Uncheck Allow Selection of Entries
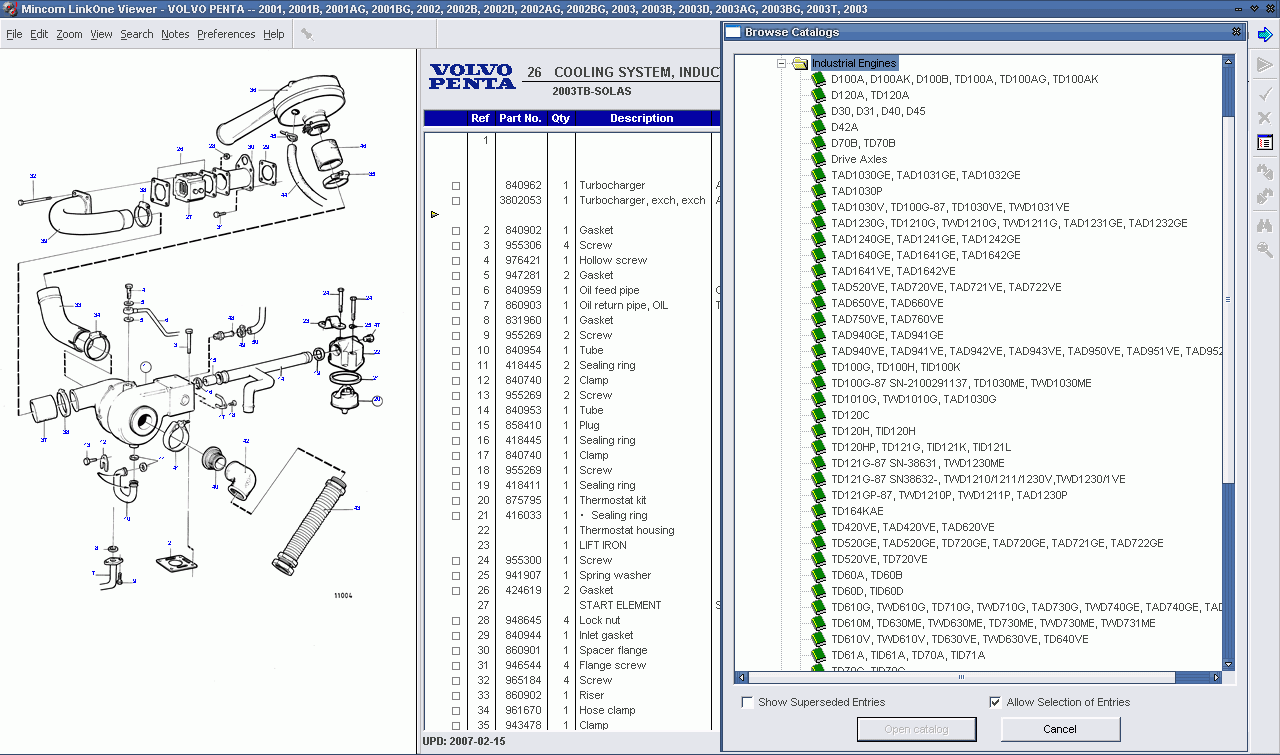Screen dimensions: 1280x755 click(995, 702)
